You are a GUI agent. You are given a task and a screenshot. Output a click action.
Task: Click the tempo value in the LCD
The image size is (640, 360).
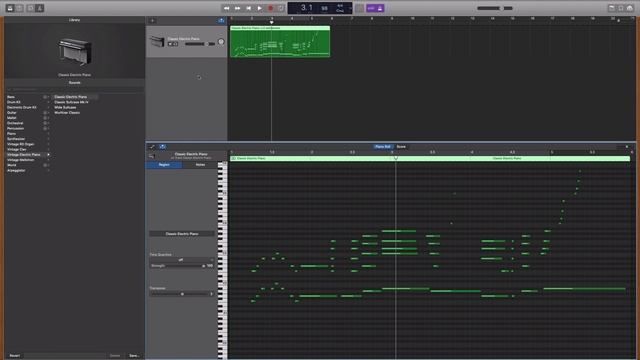coord(324,8)
